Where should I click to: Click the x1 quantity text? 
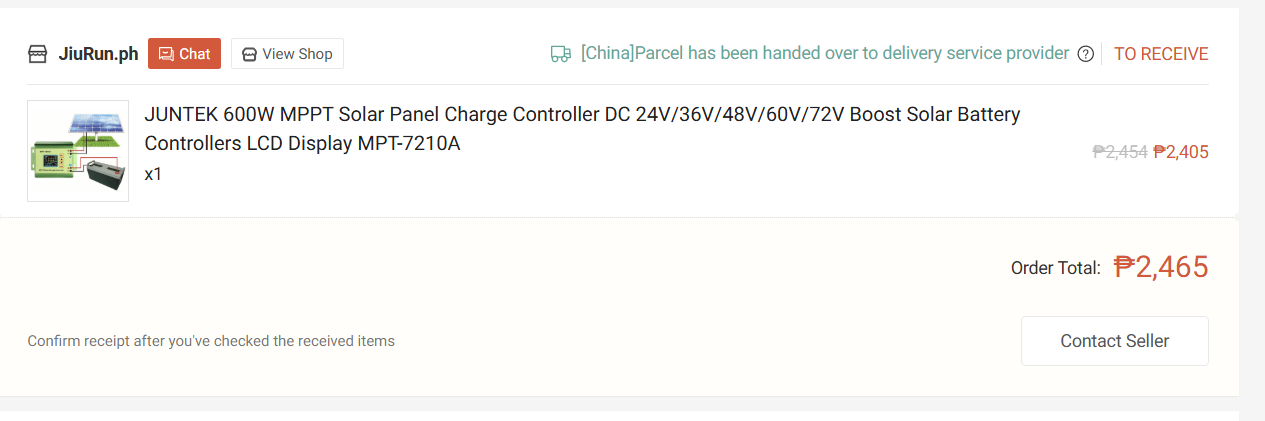click(153, 174)
